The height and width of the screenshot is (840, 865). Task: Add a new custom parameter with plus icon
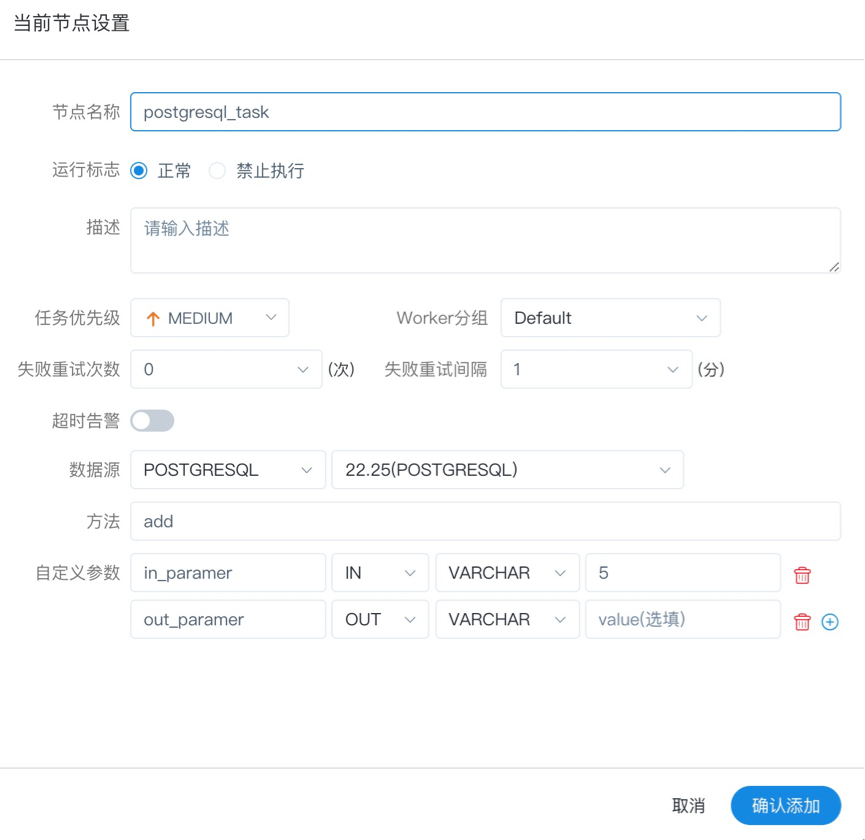tap(829, 622)
